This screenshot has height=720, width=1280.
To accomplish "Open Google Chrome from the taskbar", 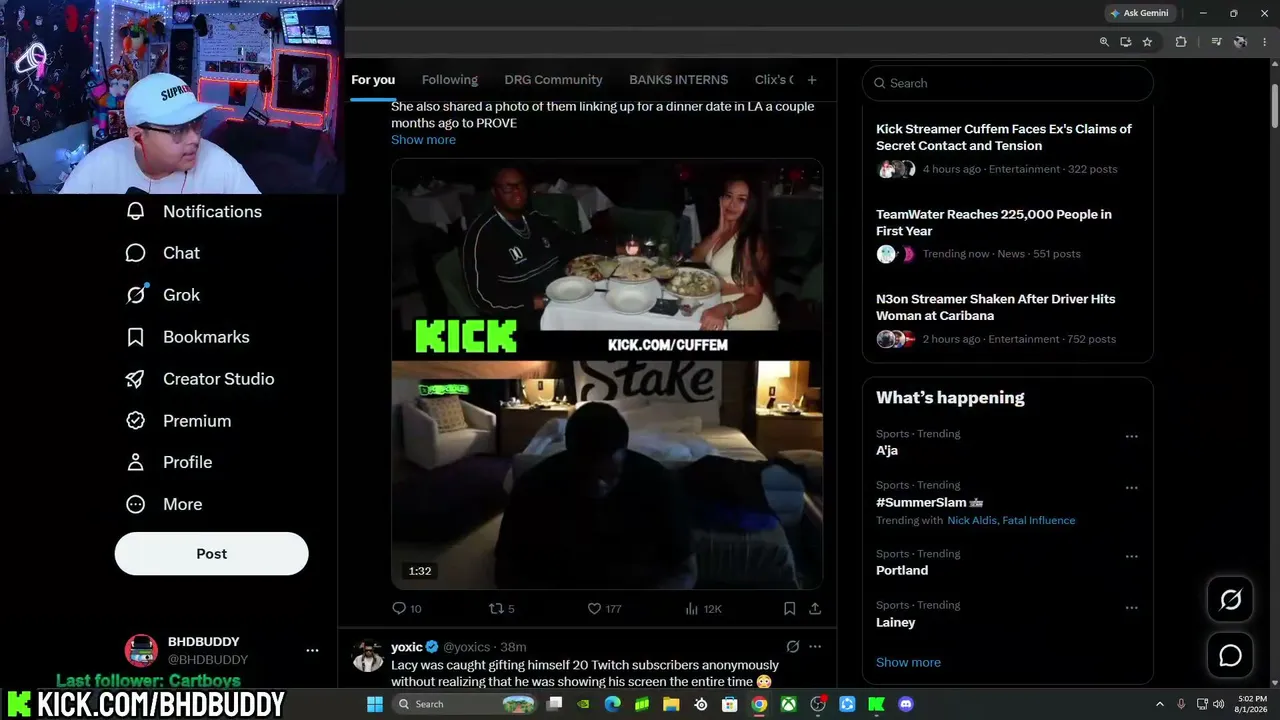I will (759, 704).
